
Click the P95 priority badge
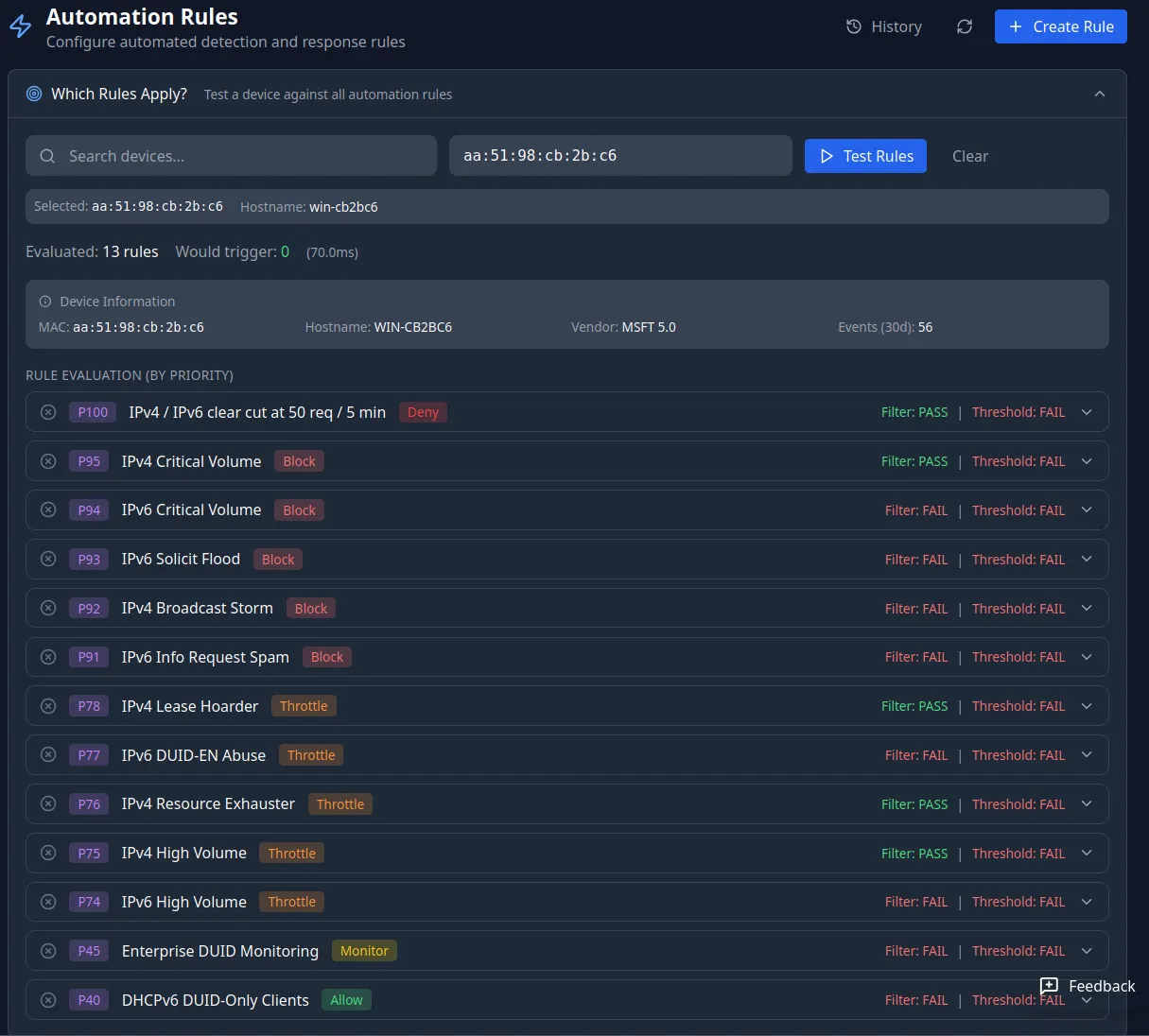89,461
